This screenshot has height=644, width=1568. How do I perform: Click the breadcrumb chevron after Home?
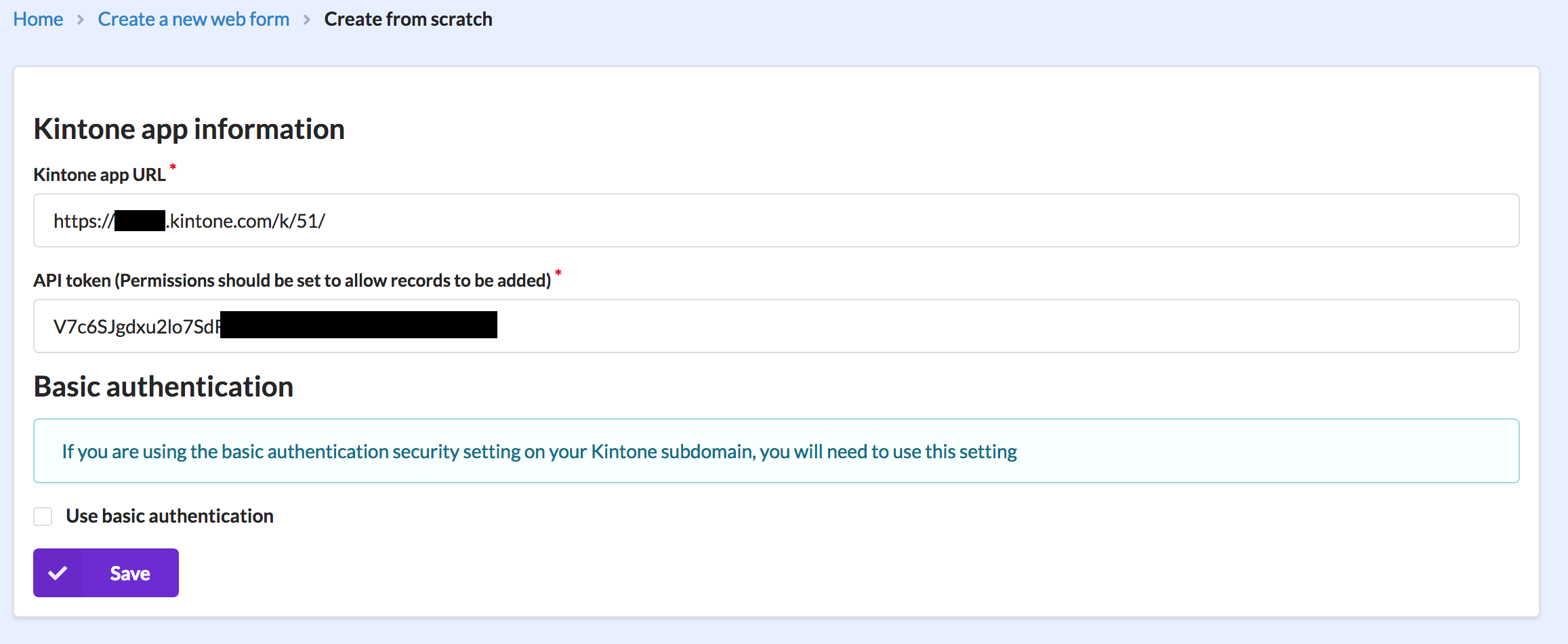click(81, 20)
